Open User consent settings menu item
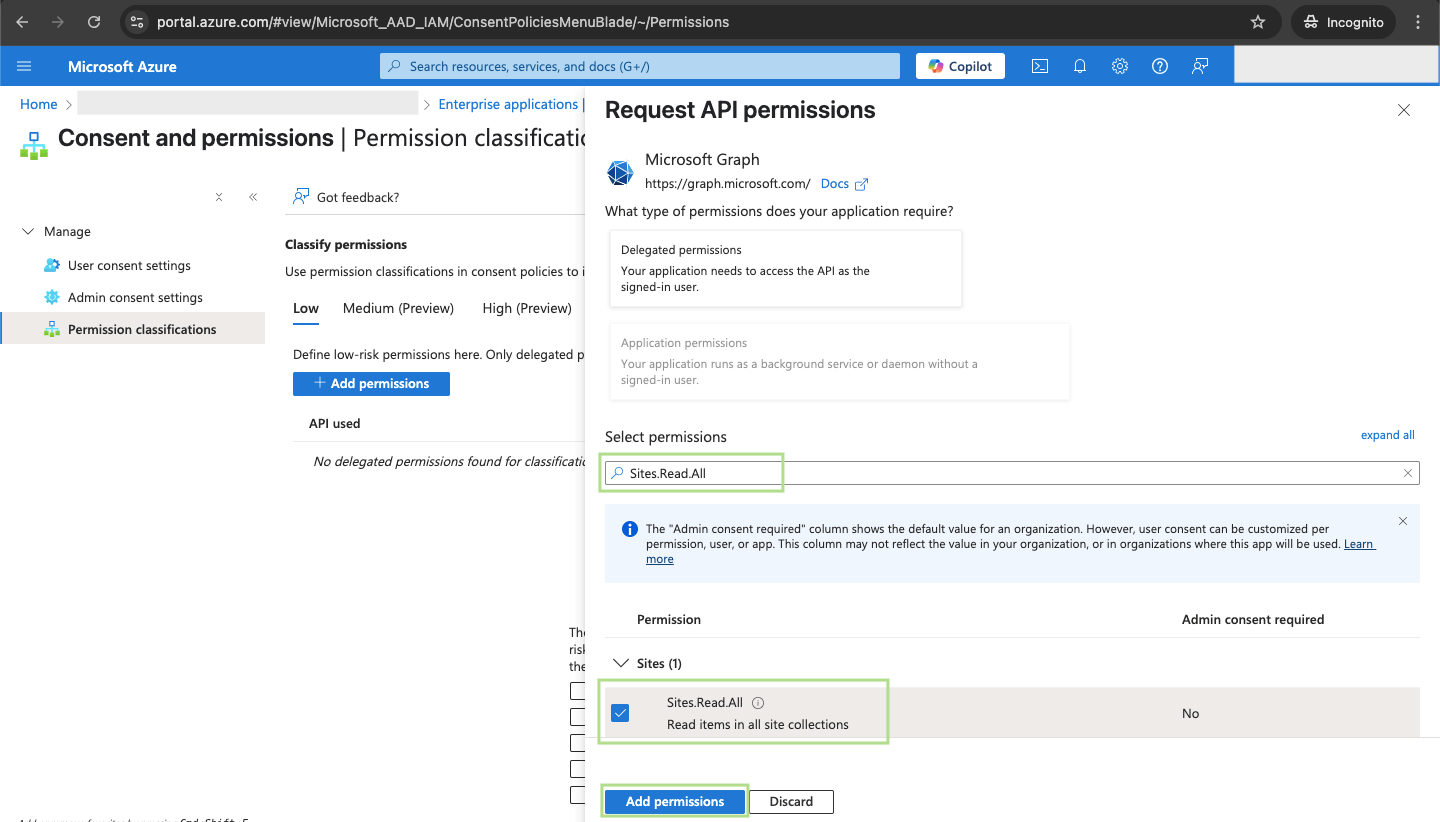Image resolution: width=1440 pixels, height=822 pixels. [129, 265]
